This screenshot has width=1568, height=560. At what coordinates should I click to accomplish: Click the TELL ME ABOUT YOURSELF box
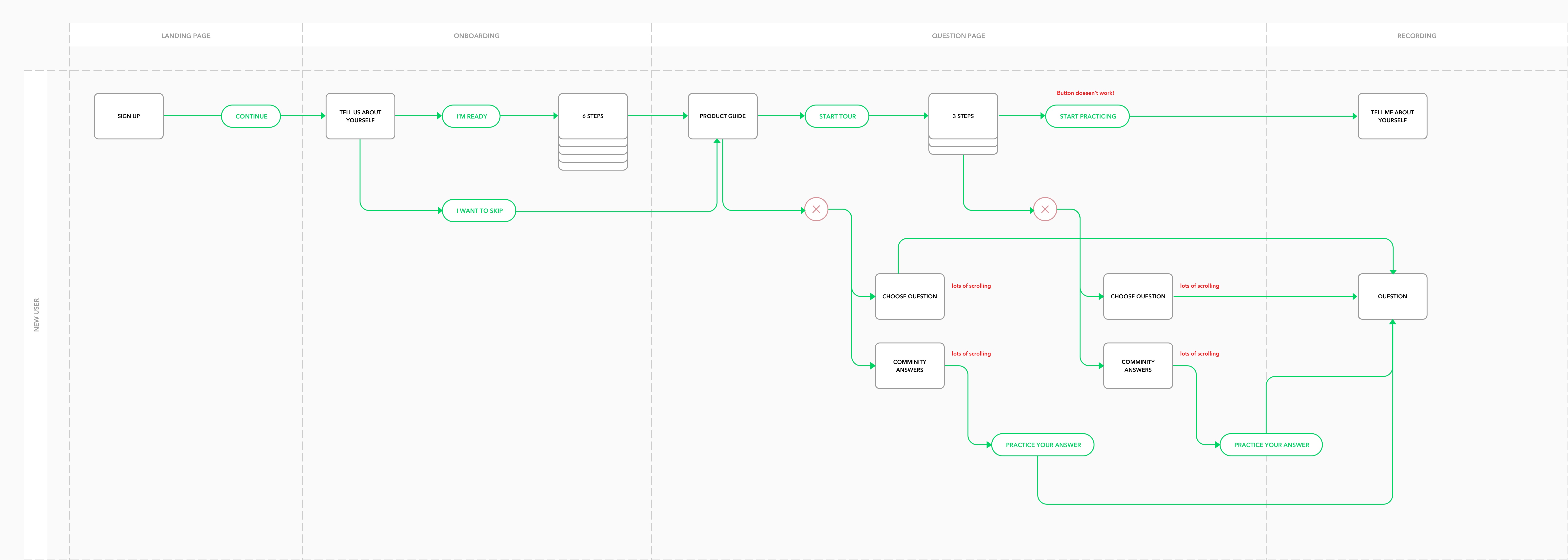1392,116
